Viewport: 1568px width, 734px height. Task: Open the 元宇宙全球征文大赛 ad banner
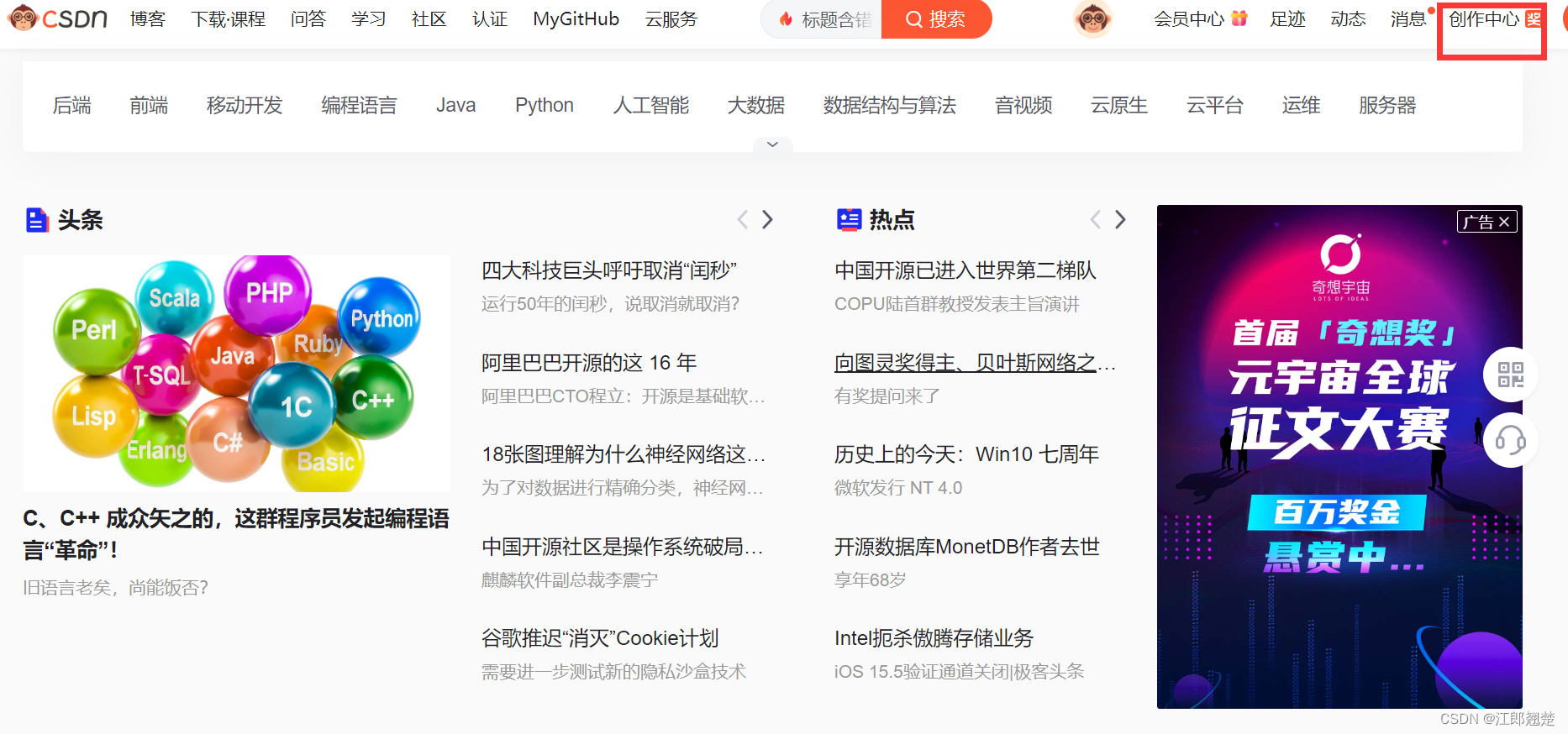coord(1339,457)
